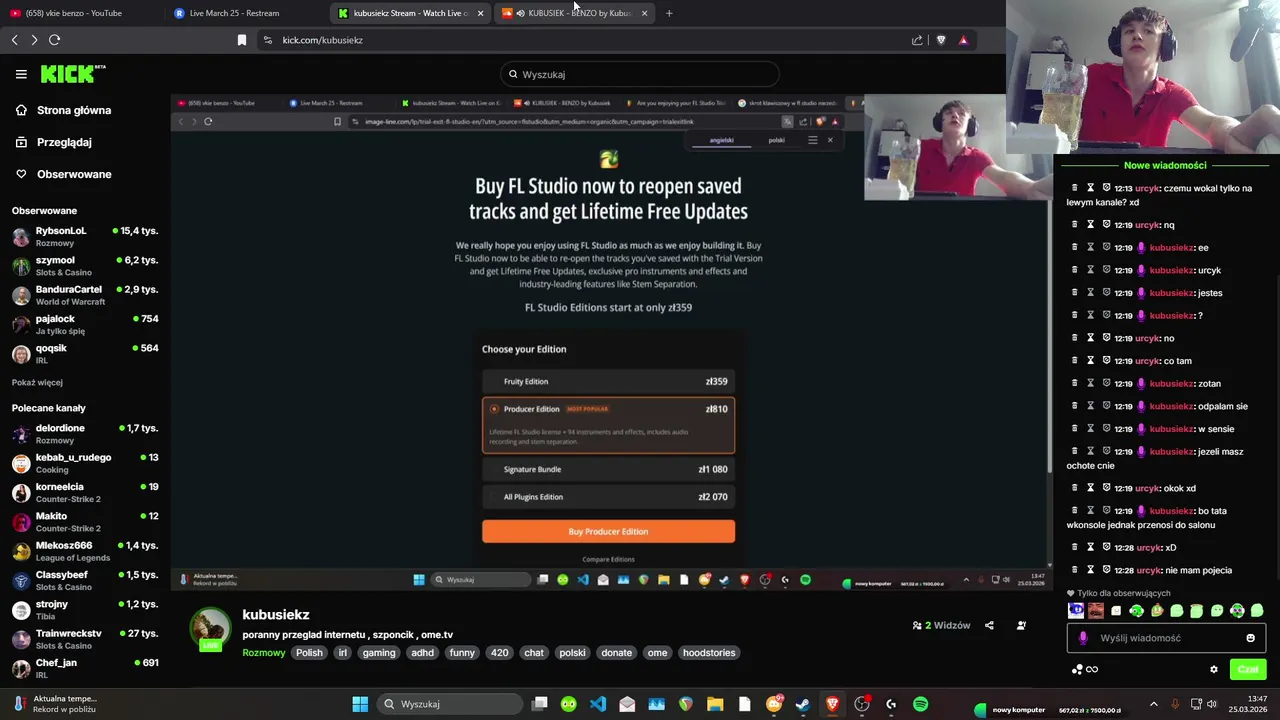Select the first follower-only emote
The width and height of the screenshot is (1280, 720).
pyautogui.click(x=1076, y=611)
